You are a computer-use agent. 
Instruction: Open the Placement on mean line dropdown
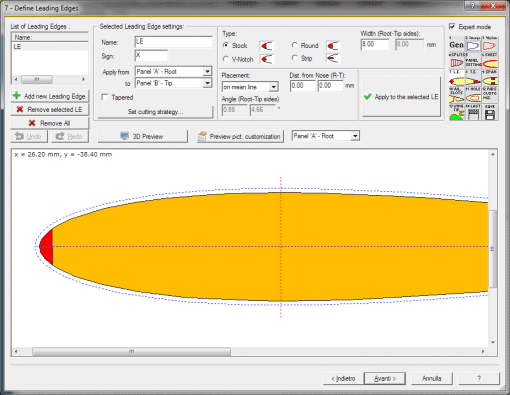[274, 87]
